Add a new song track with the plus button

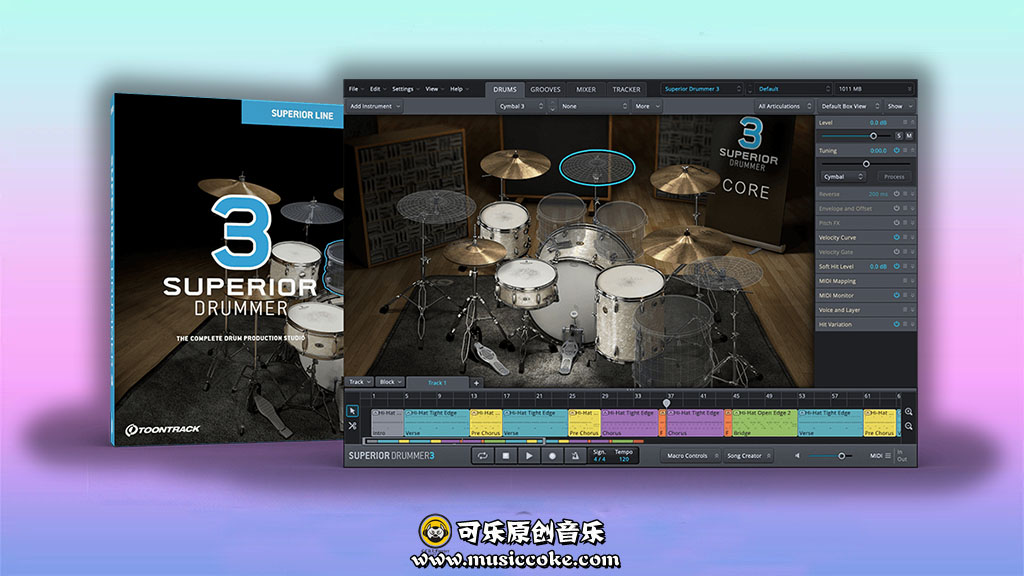pos(476,383)
